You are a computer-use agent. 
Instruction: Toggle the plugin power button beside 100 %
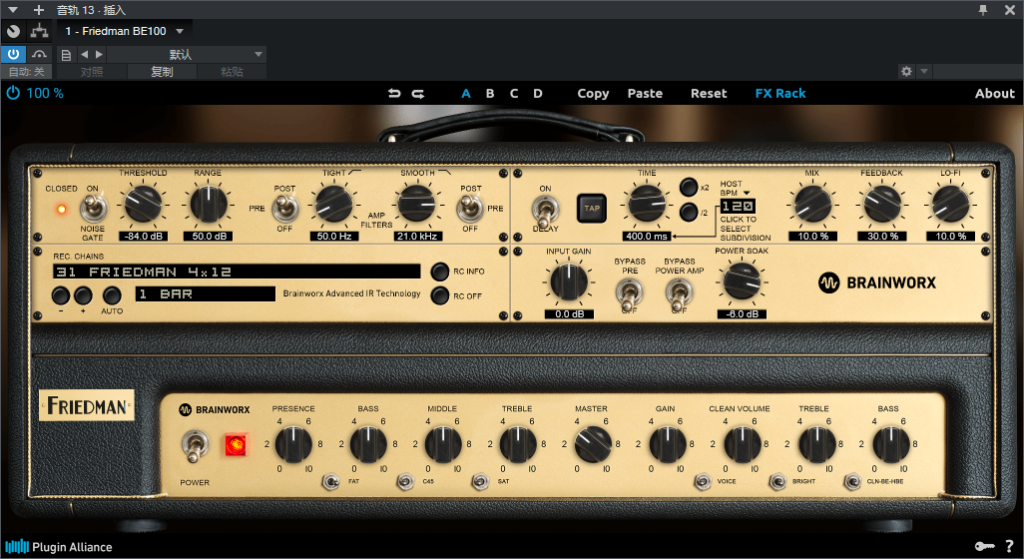point(12,93)
